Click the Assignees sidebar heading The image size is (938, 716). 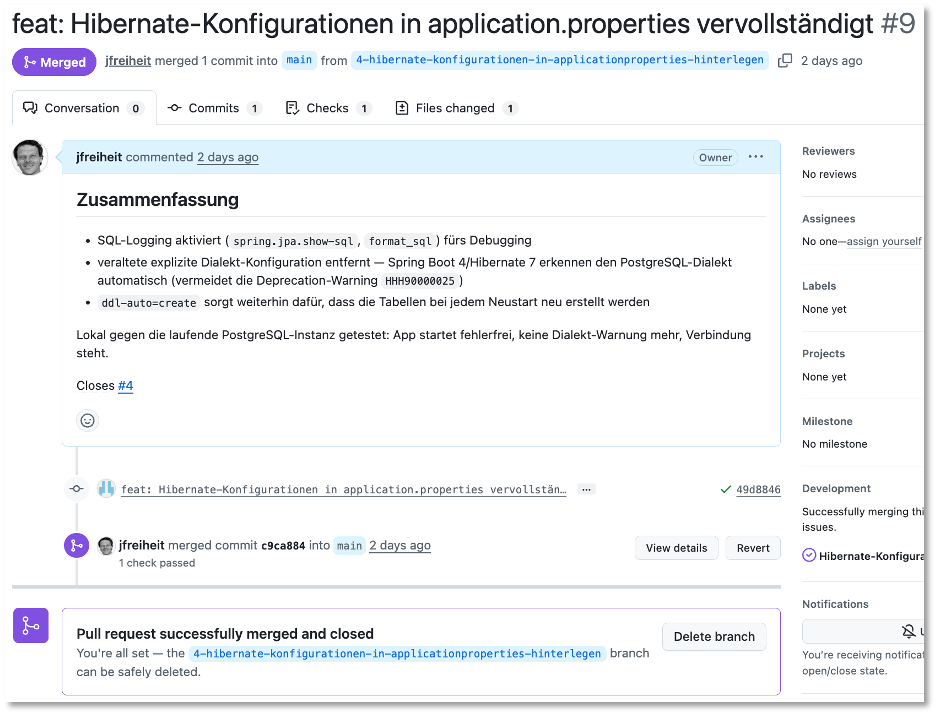pyautogui.click(x=829, y=219)
